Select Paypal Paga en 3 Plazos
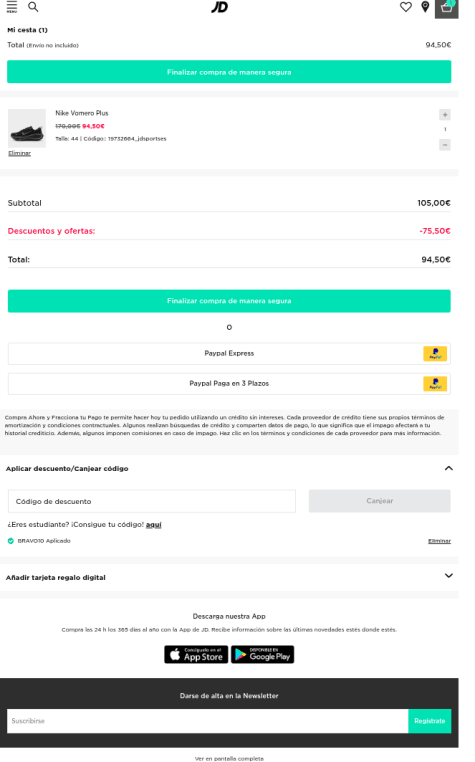 coord(229,384)
